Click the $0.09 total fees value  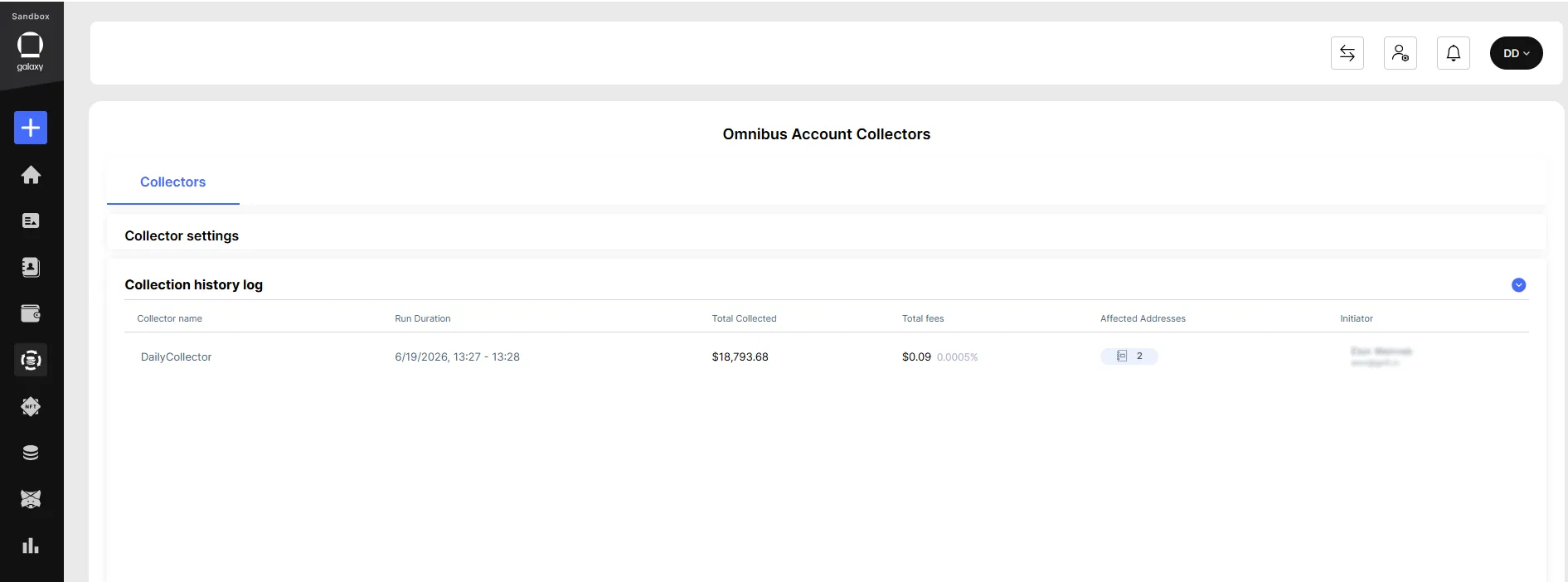tap(916, 357)
